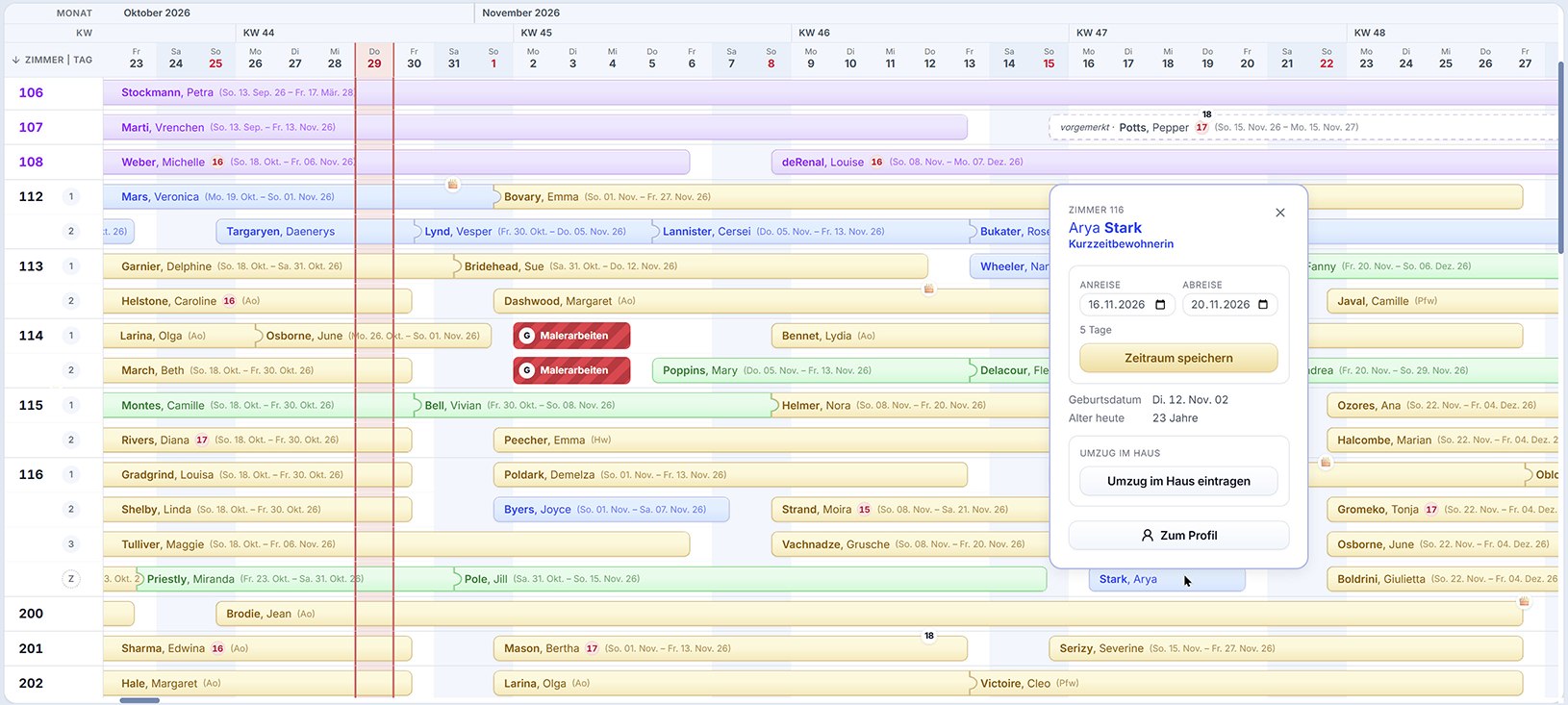This screenshot has width=1568, height=705.
Task: Select the Byers, Joyce booking bar
Action: [612, 510]
